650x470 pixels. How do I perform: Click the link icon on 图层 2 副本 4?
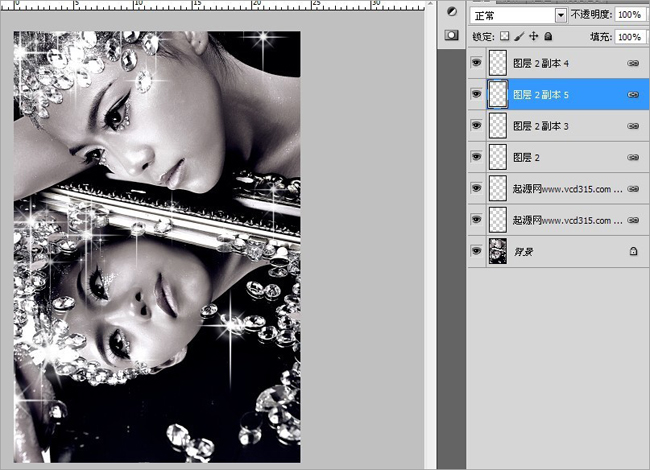click(633, 63)
